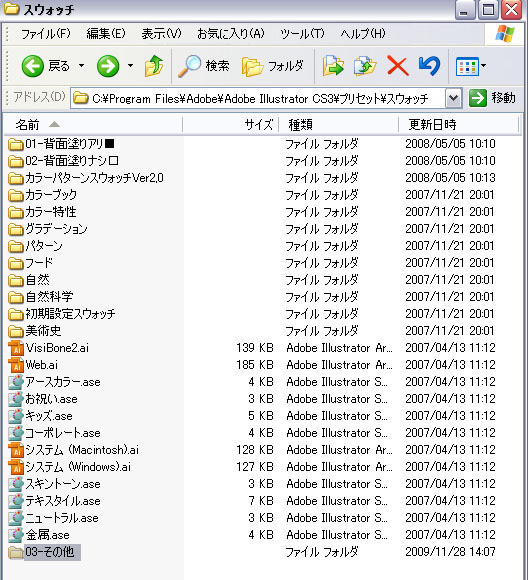The width and height of the screenshot is (528, 580).
Task: Select the グラデーション folder name
Action: (x=56, y=229)
